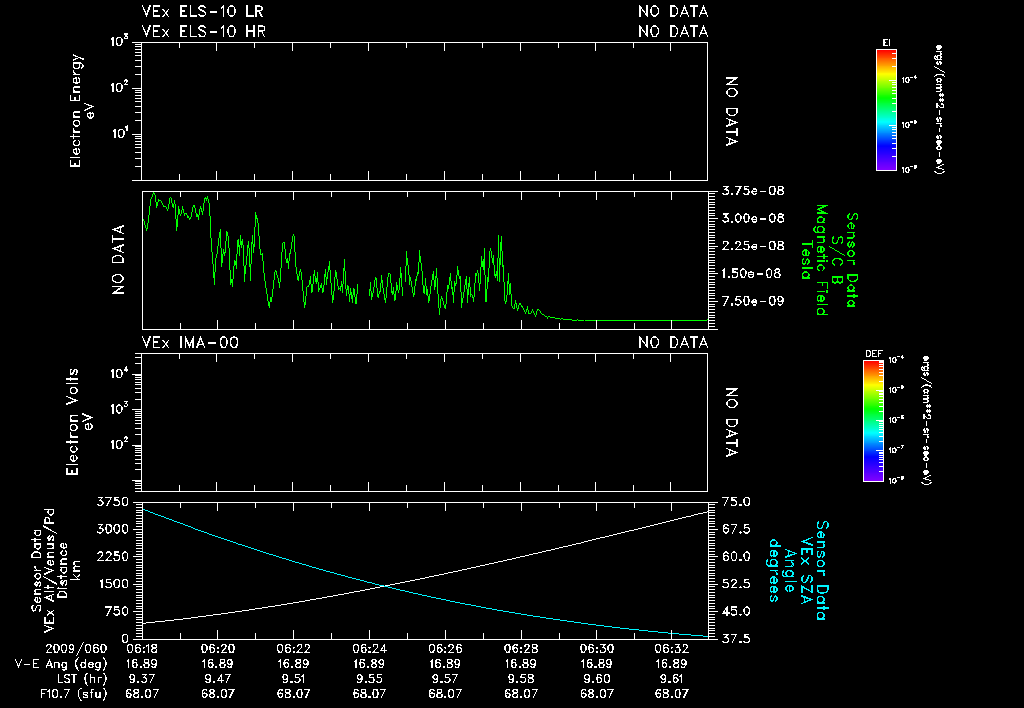Click the 'F10.7 (sfu)' row label

tap(73, 694)
